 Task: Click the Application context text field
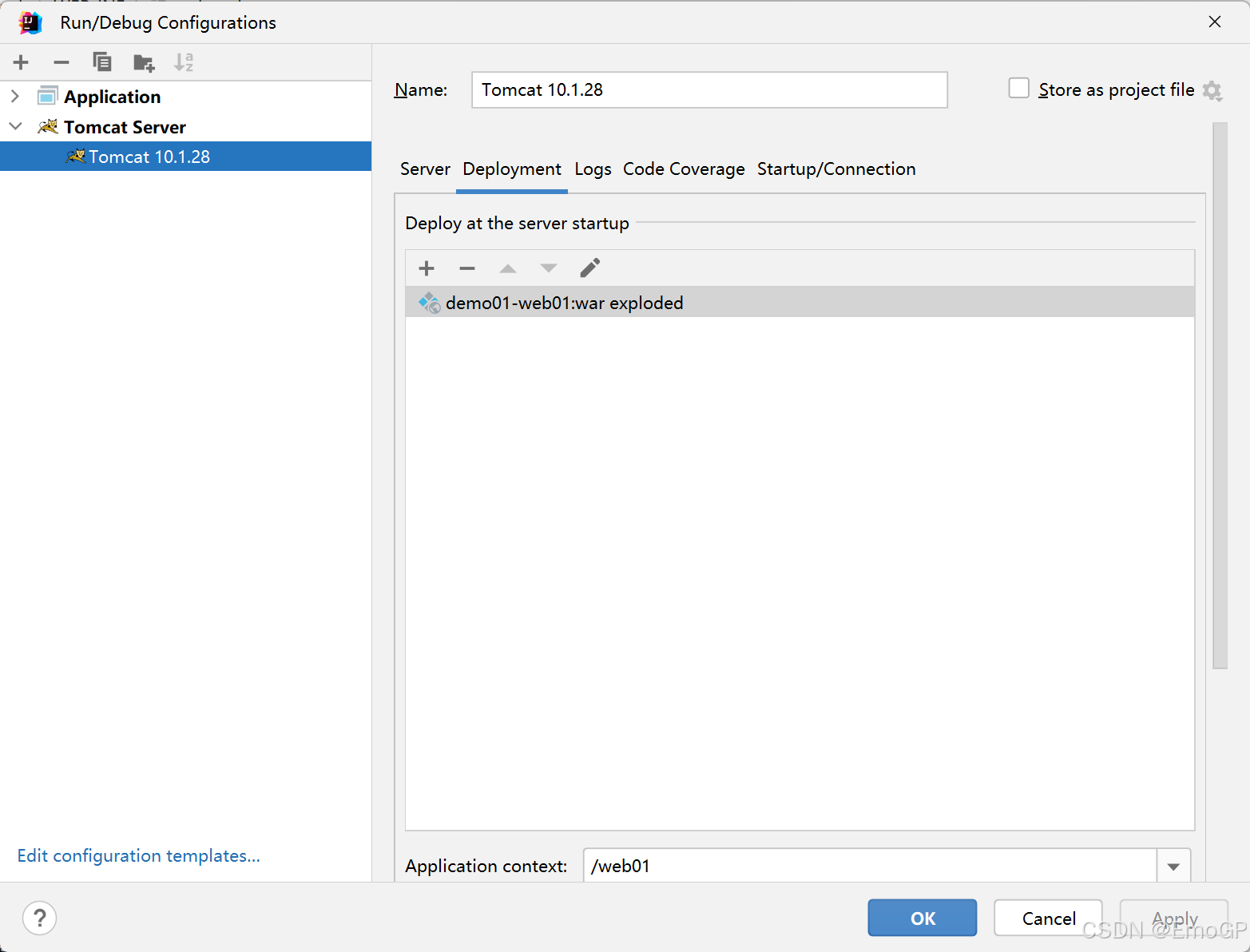[870, 866]
